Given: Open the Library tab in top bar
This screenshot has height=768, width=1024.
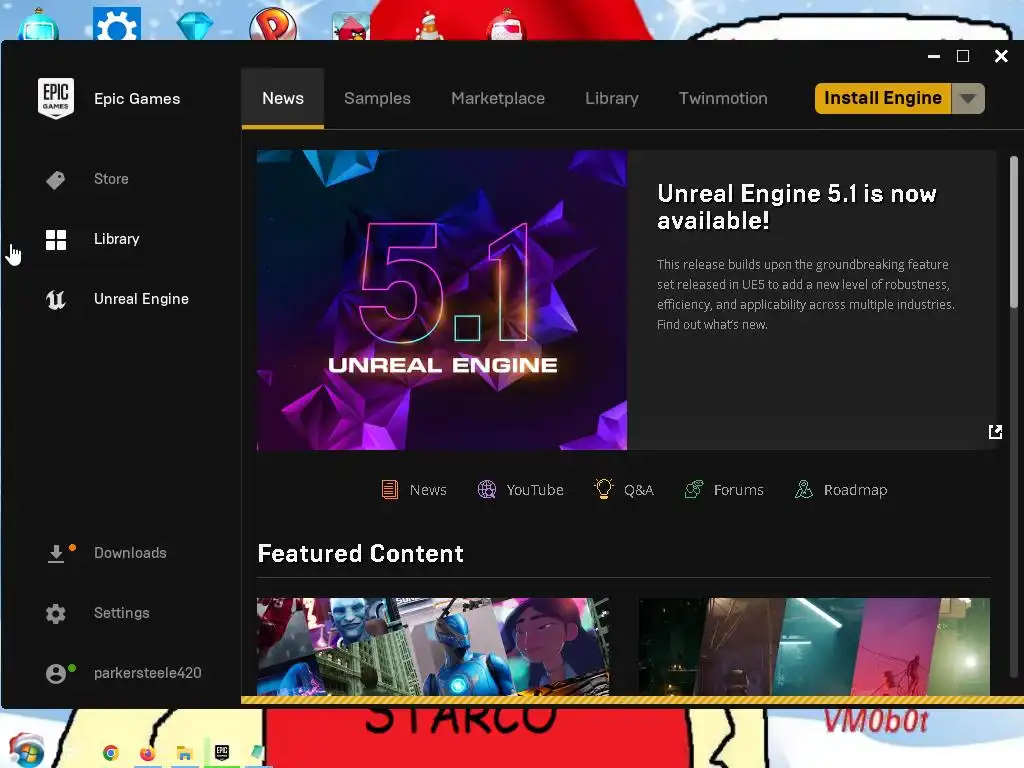Looking at the screenshot, I should point(612,99).
